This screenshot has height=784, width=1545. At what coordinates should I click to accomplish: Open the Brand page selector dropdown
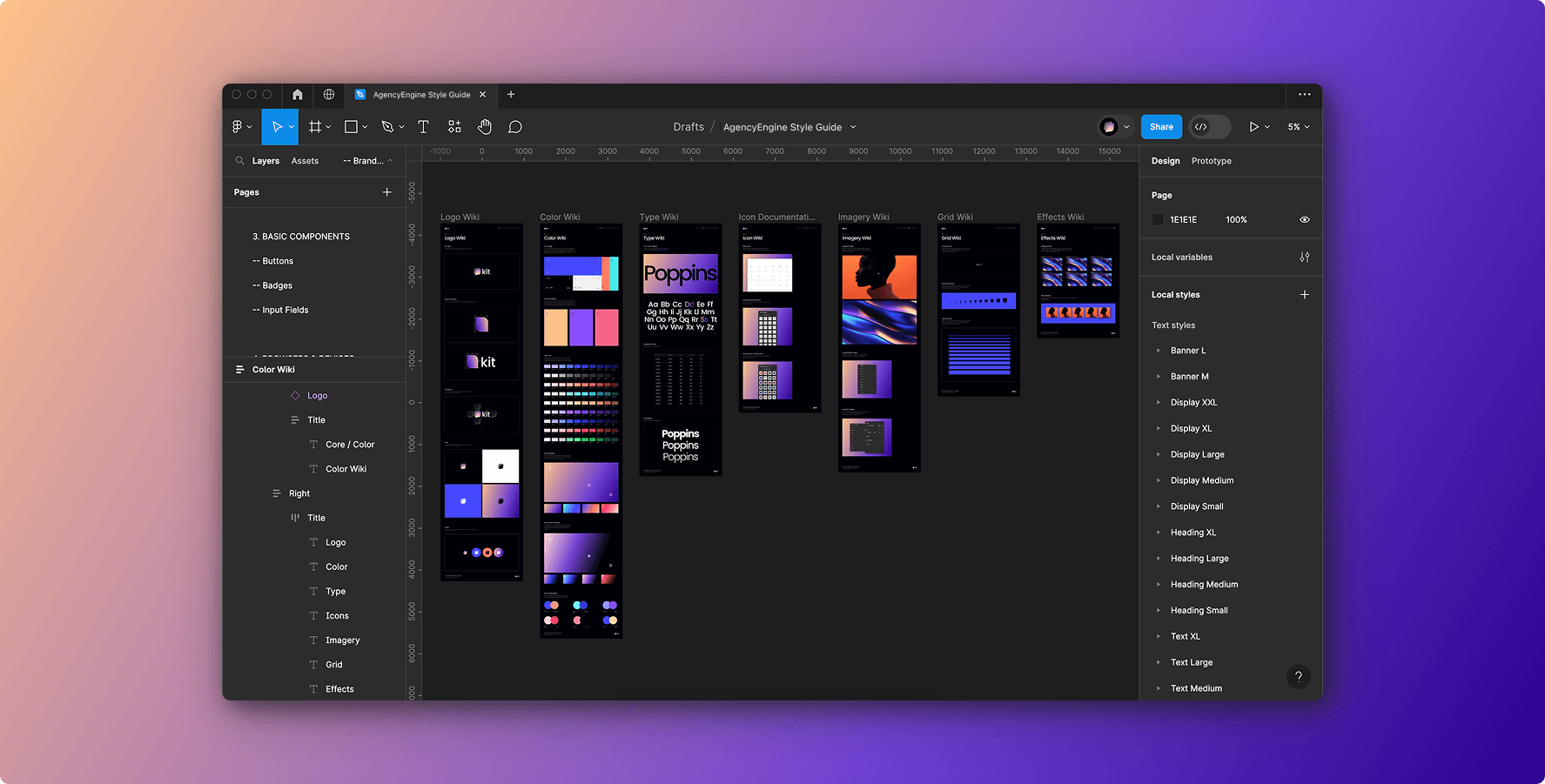tap(367, 161)
